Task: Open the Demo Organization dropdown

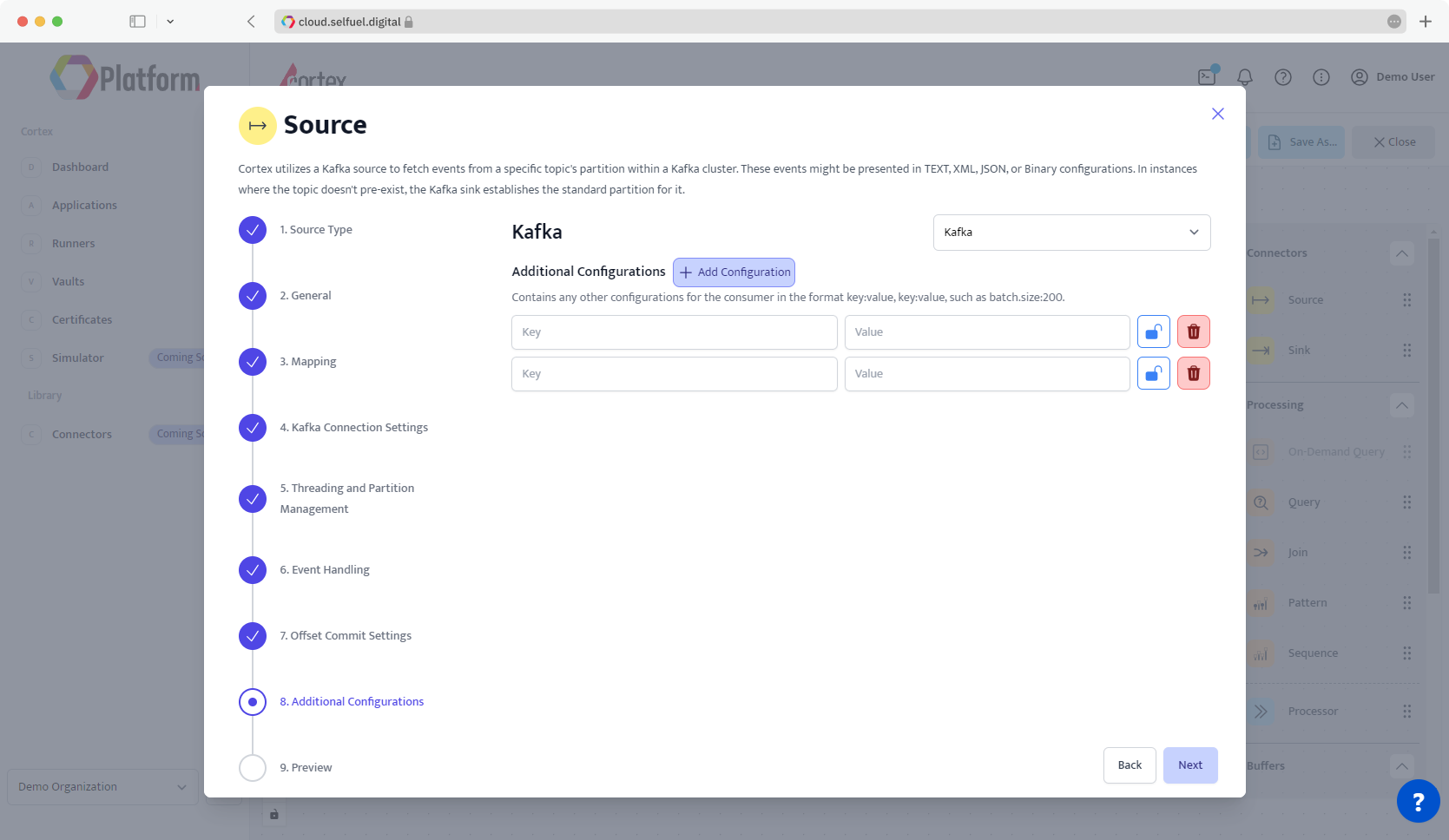Action: point(102,787)
